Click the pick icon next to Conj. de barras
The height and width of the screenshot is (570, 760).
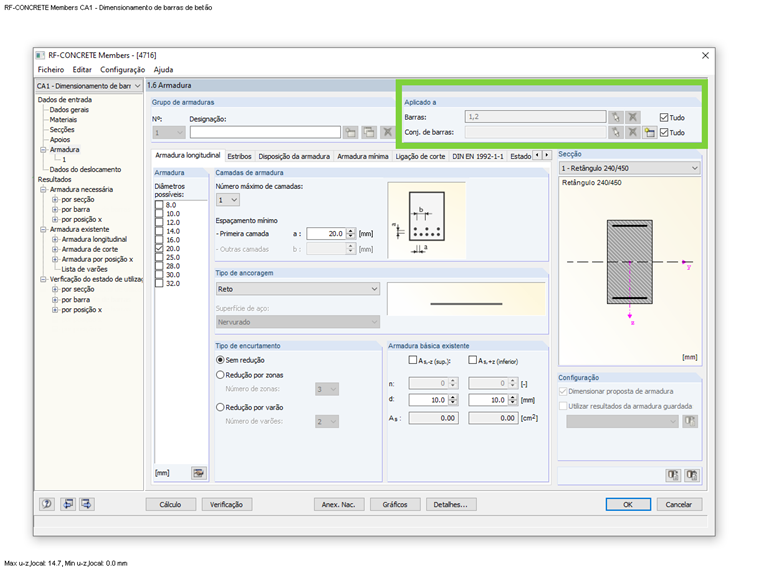pyautogui.click(x=616, y=132)
